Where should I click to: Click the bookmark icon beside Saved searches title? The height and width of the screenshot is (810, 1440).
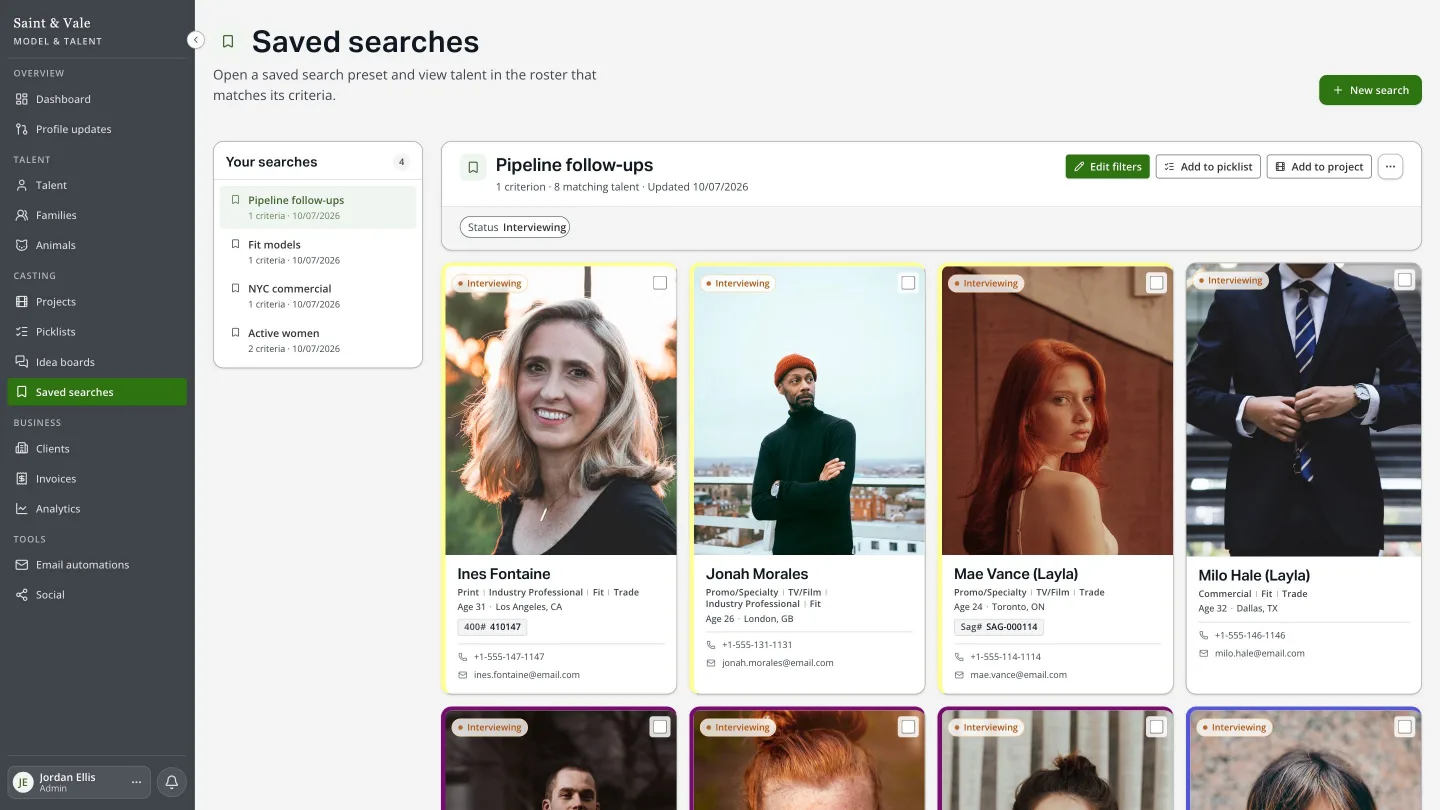(x=228, y=41)
